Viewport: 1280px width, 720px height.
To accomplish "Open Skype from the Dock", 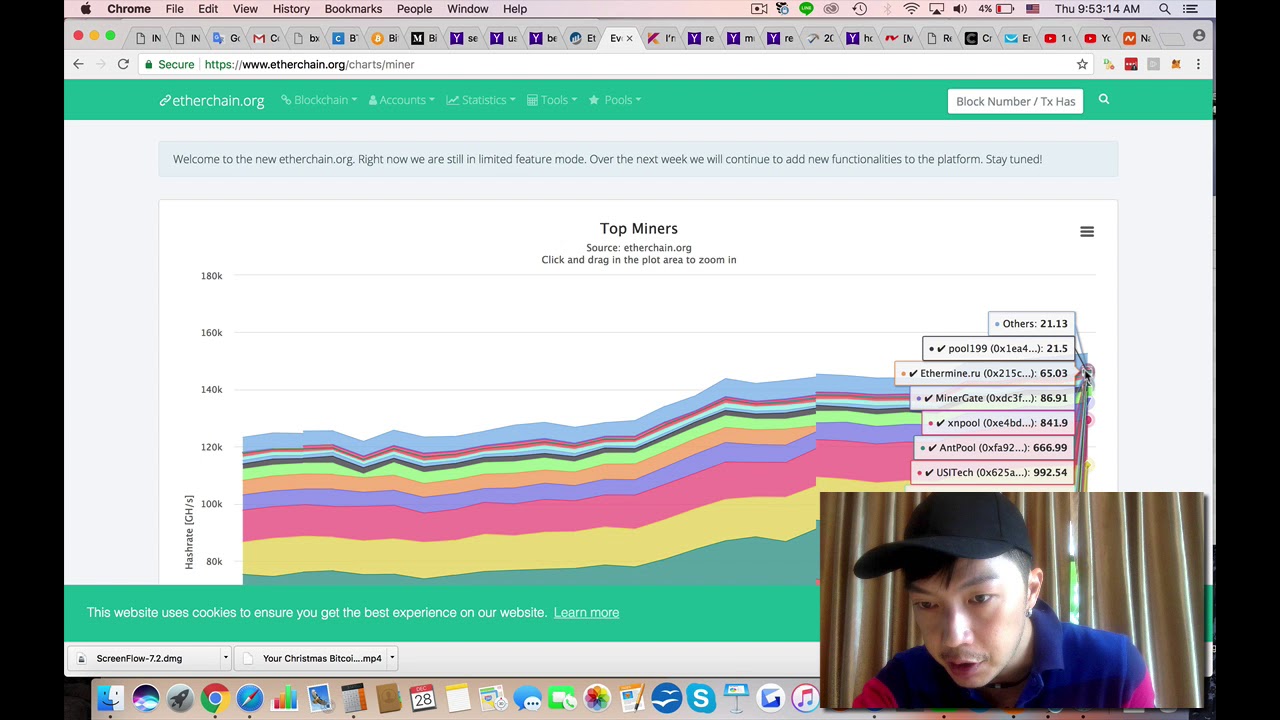I will [x=700, y=698].
